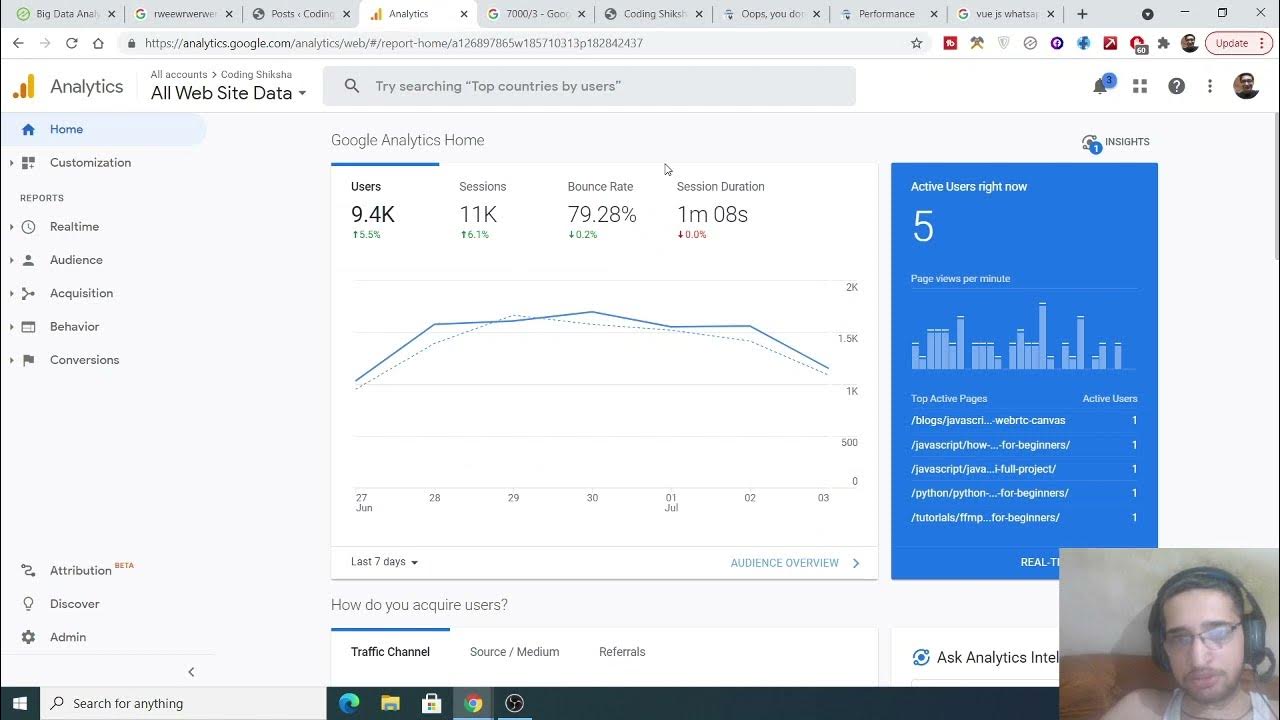
Task: Switch to Source / Medium tab
Action: (x=514, y=652)
